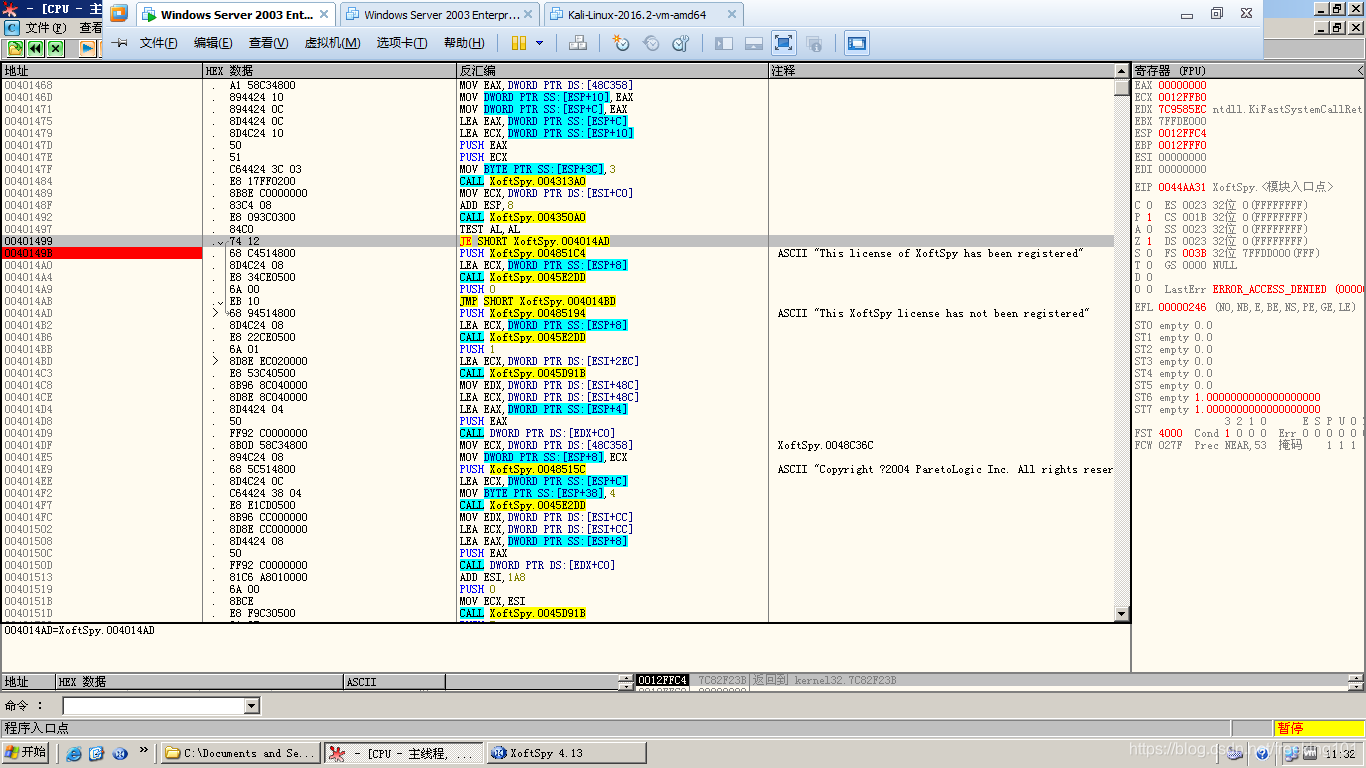Click the disassembly scrollbar down arrow

click(1121, 614)
